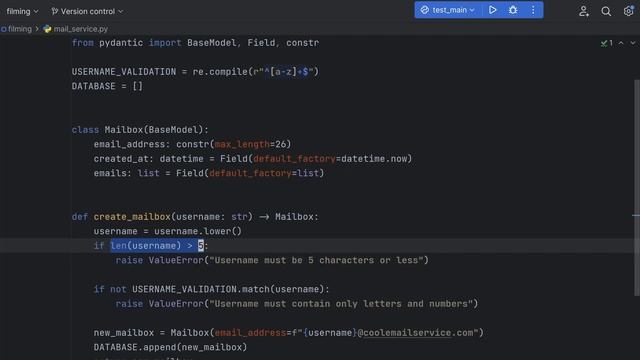Click on class Mailbox(BaseModel) declaration
640x360 pixels.
pos(140,130)
